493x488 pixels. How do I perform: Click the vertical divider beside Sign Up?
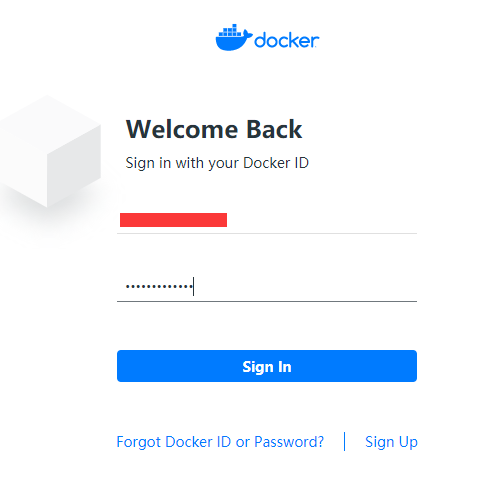pyautogui.click(x=344, y=442)
